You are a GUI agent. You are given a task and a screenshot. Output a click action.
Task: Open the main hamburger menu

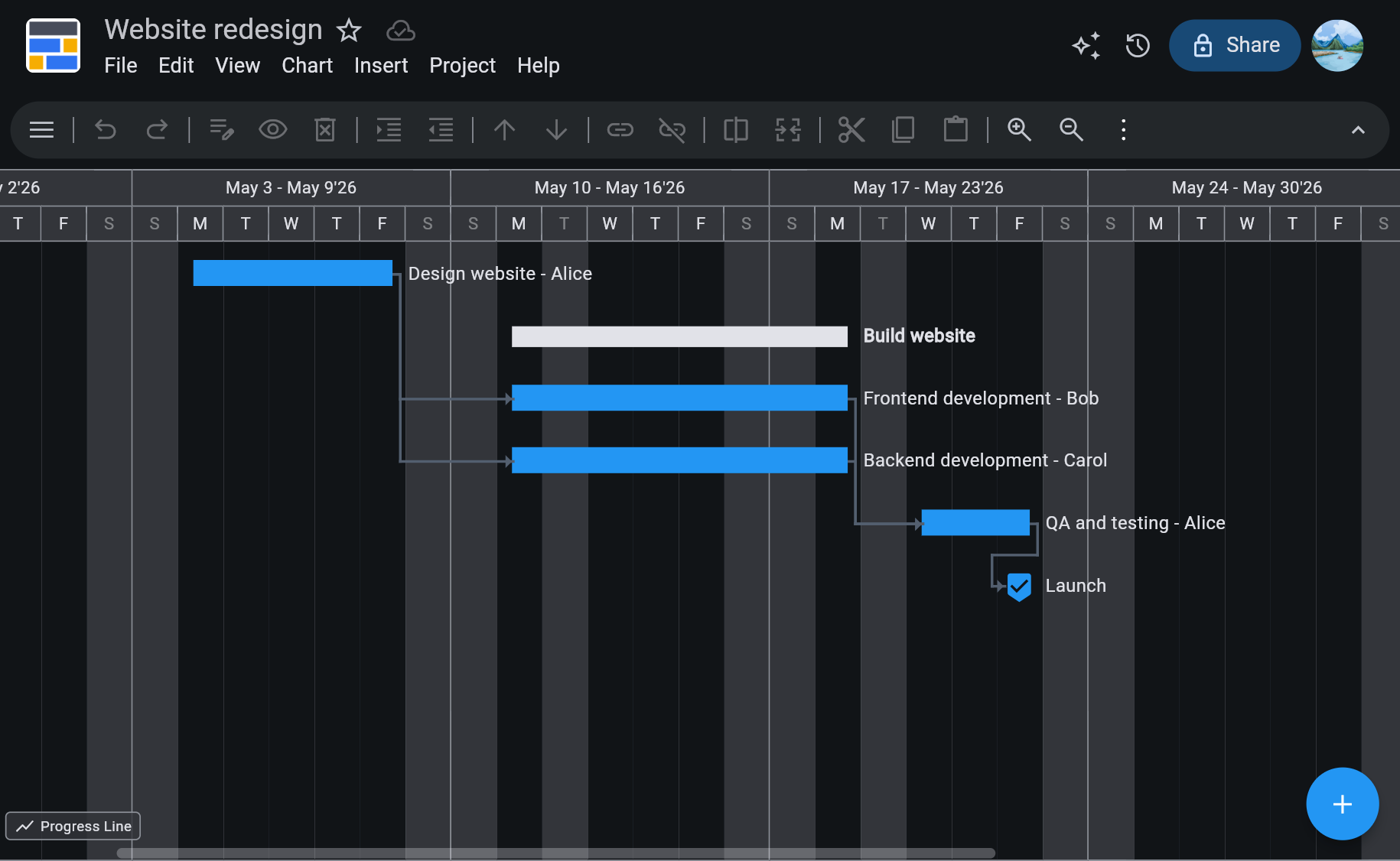click(41, 129)
